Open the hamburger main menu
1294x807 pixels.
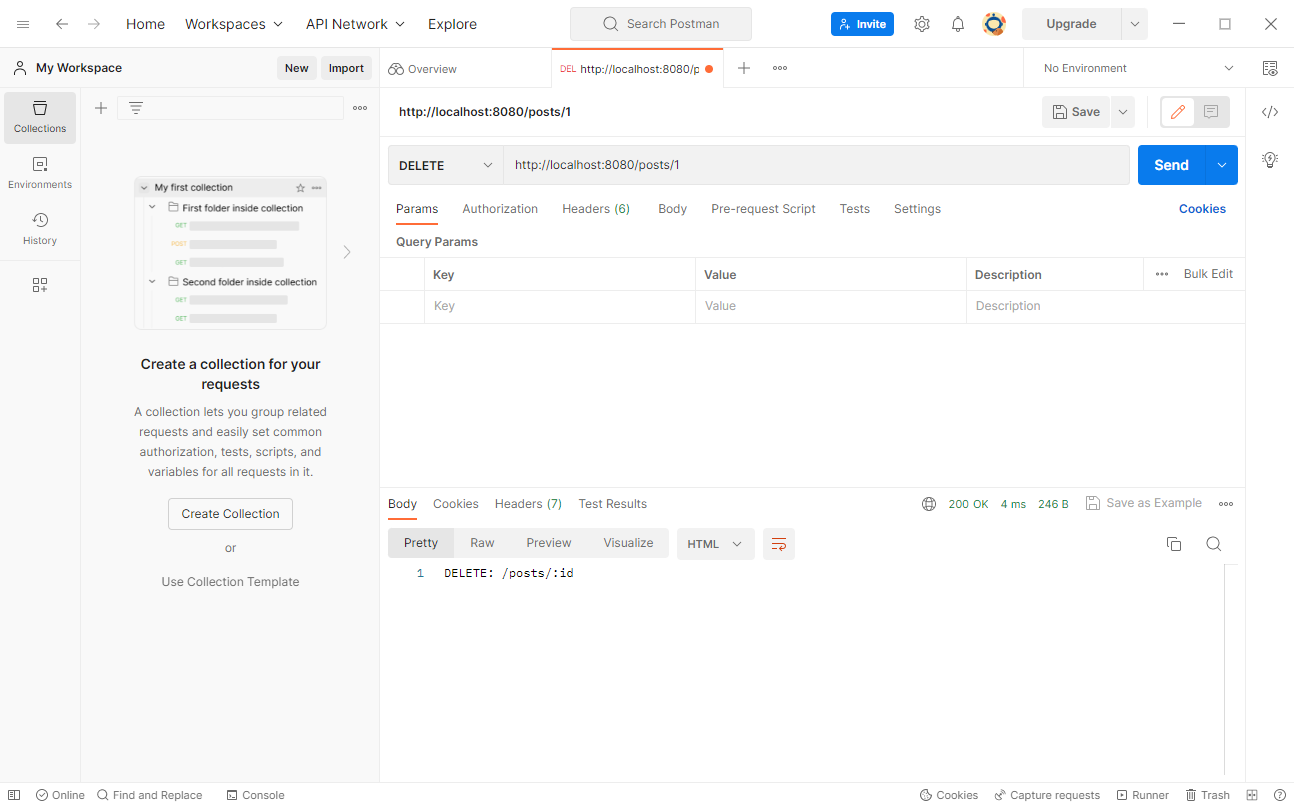(x=23, y=24)
